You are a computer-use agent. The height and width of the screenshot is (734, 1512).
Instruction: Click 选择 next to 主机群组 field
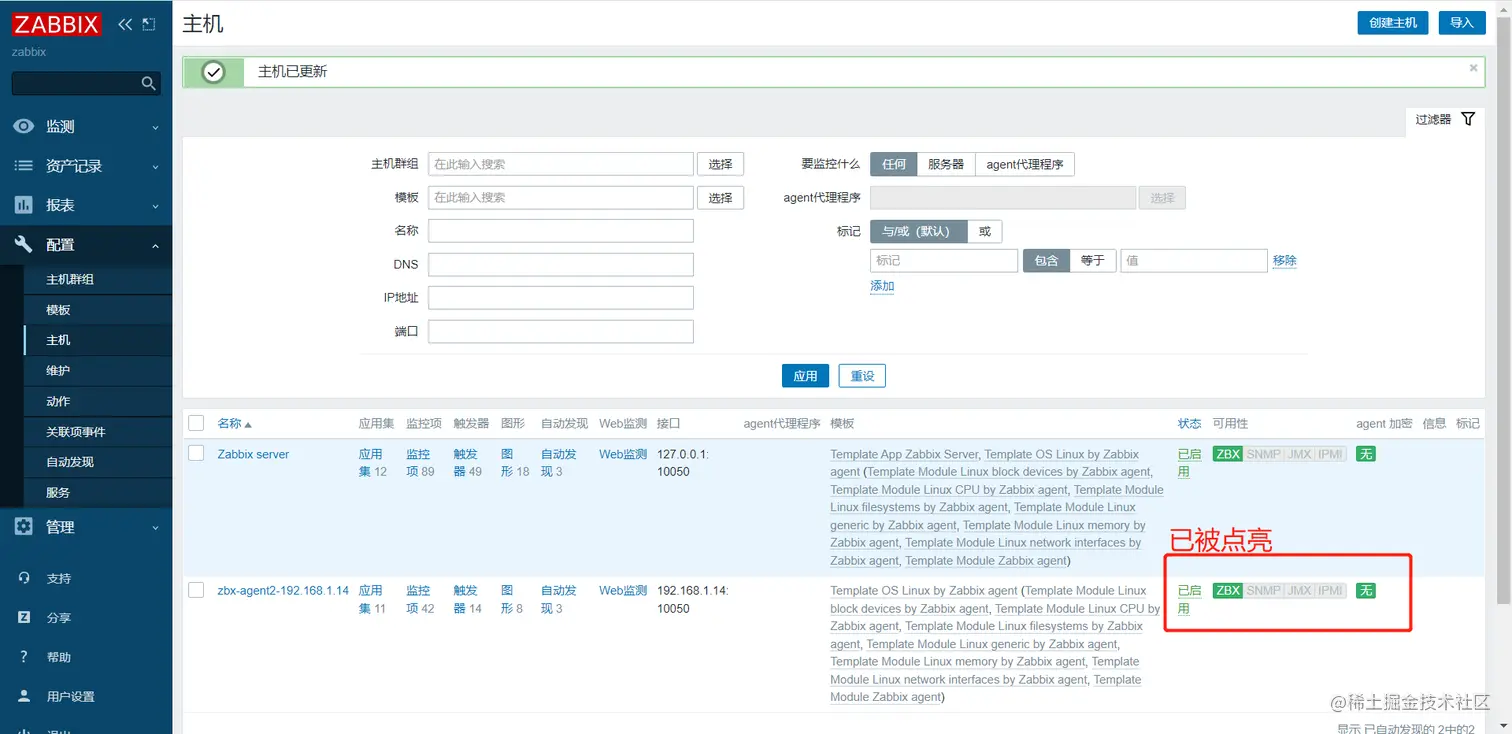720,164
